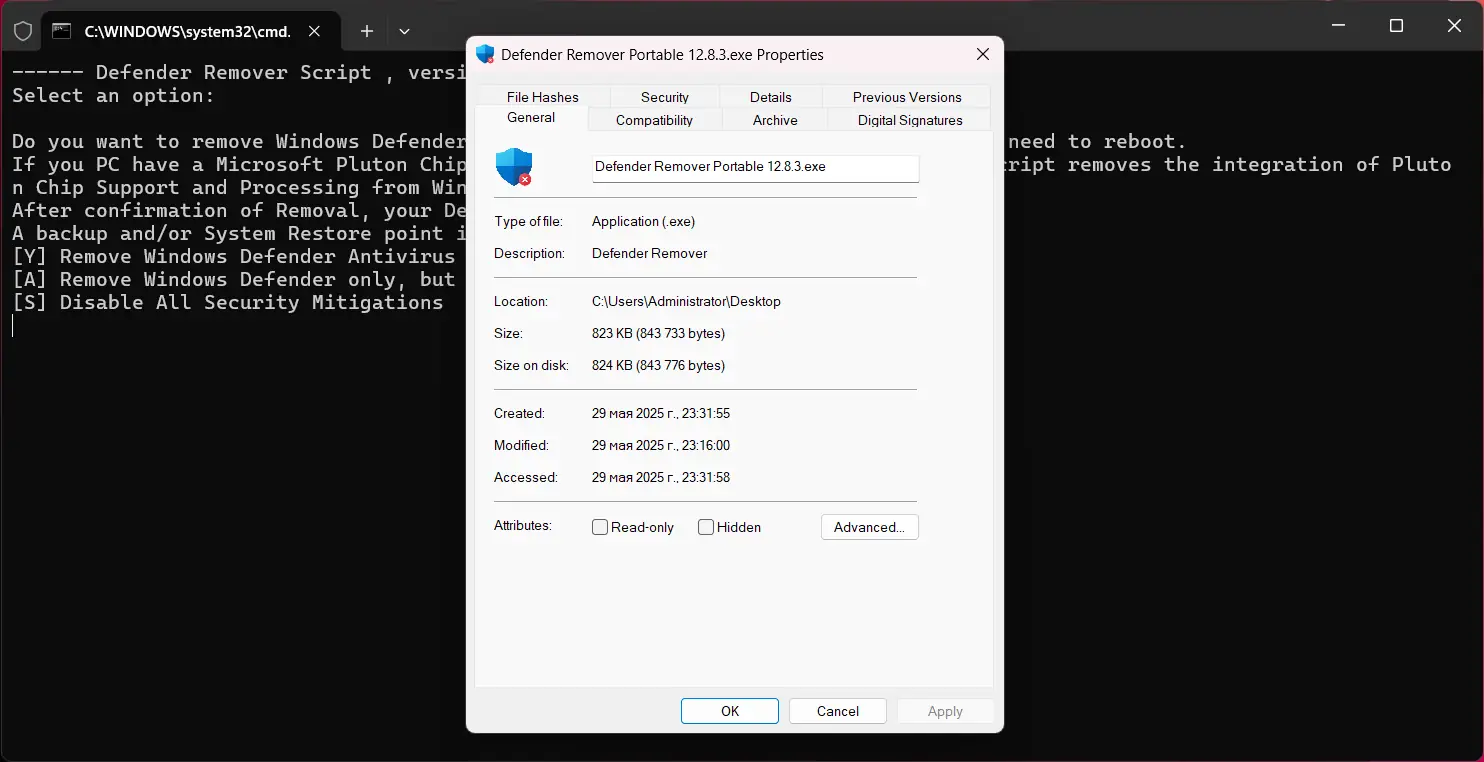1484x762 pixels.
Task: Switch to the File Hashes tab
Action: 542,97
